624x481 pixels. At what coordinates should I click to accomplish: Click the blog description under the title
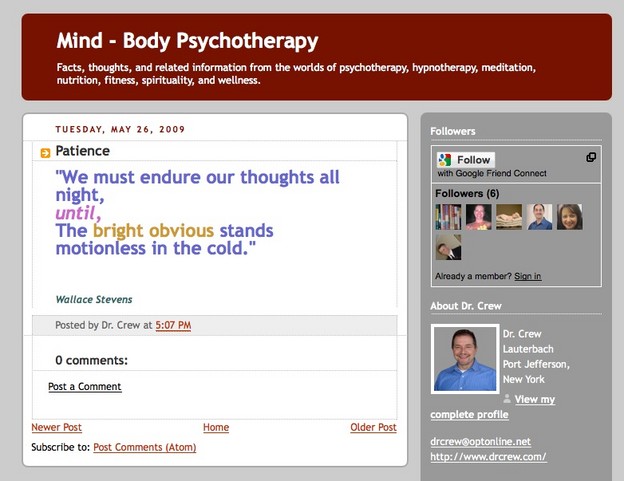pyautogui.click(x=296, y=74)
